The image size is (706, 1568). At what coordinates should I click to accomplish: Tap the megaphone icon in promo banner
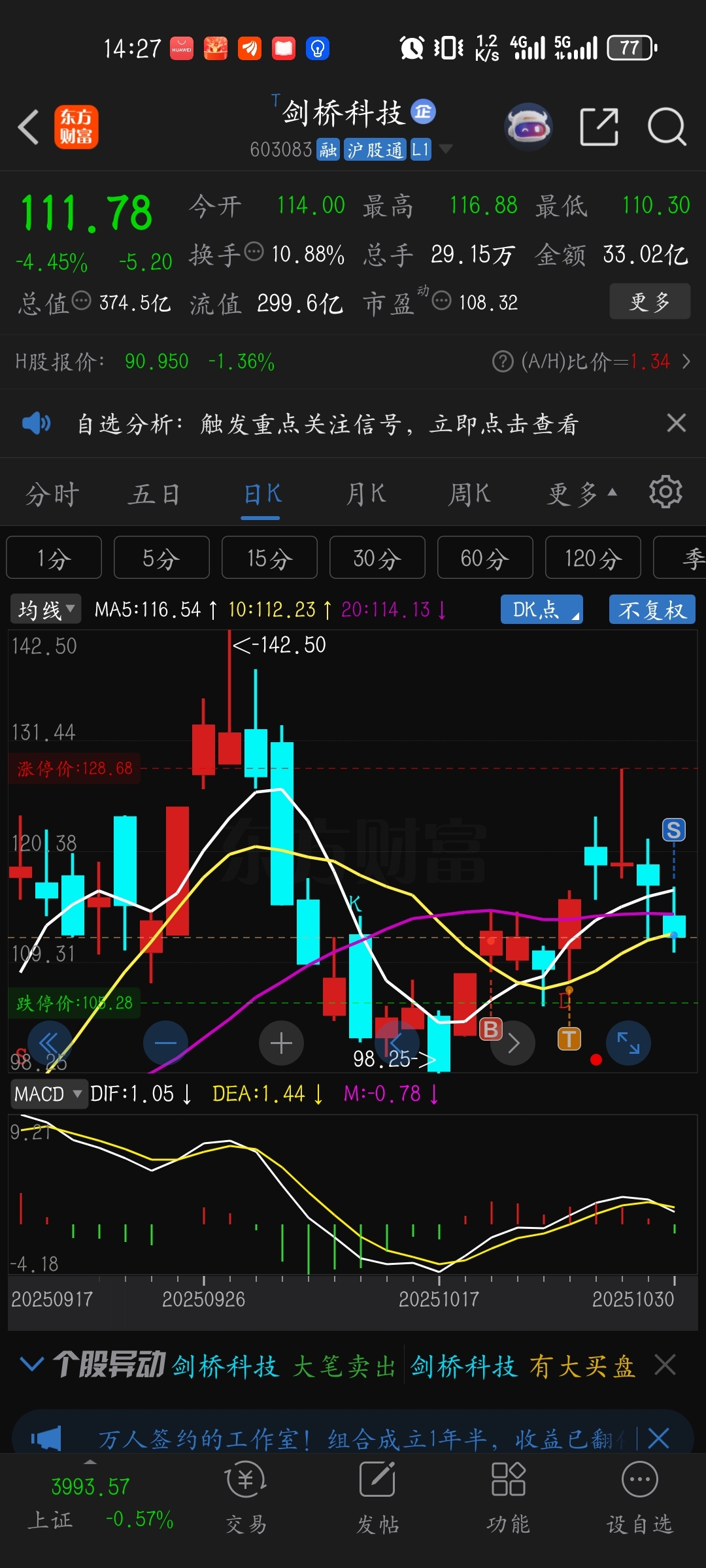46,1438
